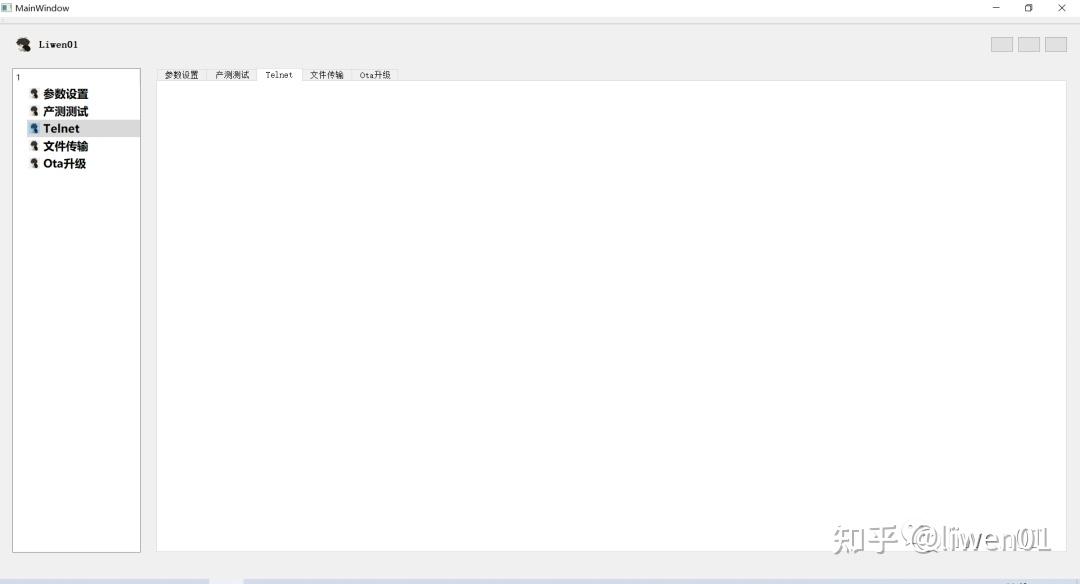The height and width of the screenshot is (584, 1080).
Task: Switch to the 参数设置 tab
Action: coord(181,74)
